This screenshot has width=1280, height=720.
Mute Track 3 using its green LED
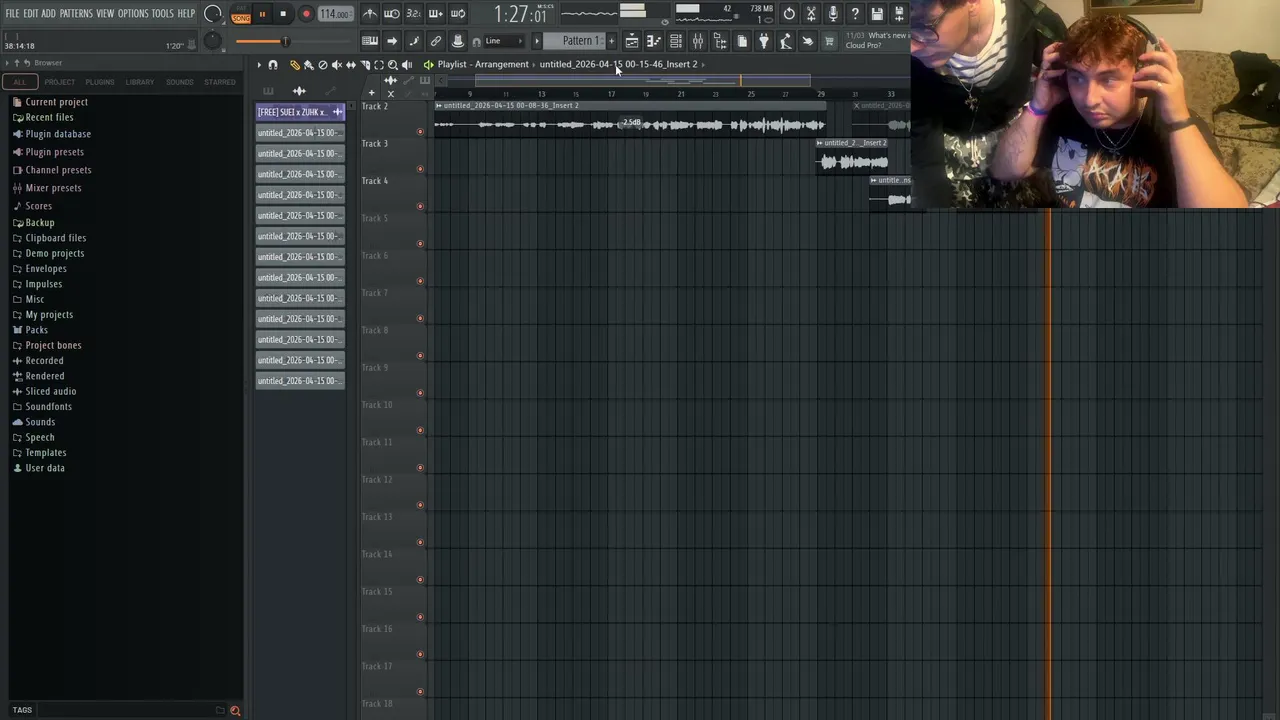pos(420,169)
